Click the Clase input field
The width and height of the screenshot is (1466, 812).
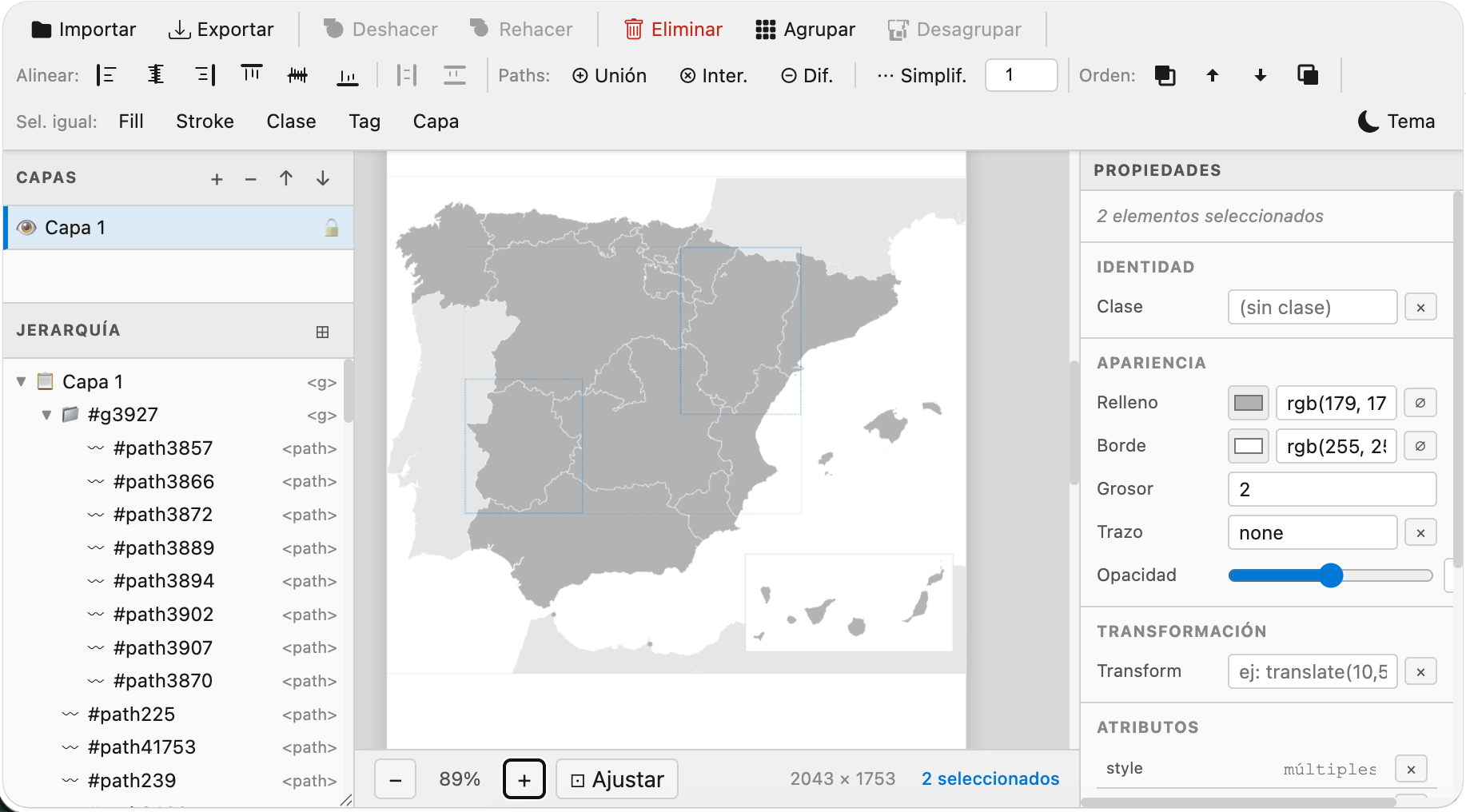[x=1313, y=307]
